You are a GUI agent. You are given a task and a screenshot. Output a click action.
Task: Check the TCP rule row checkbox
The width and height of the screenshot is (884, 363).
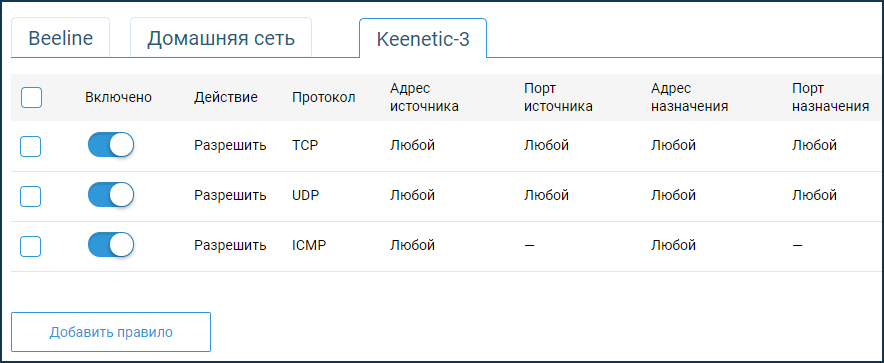point(30,147)
